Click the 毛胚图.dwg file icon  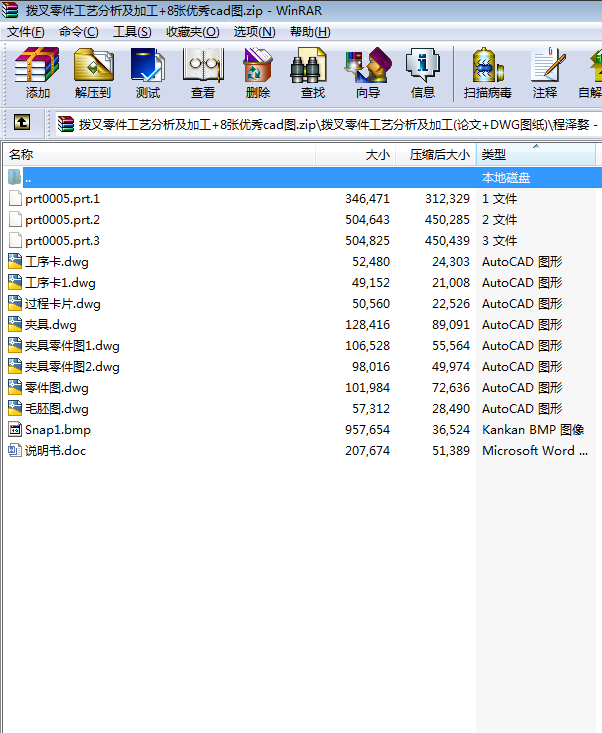(15, 408)
